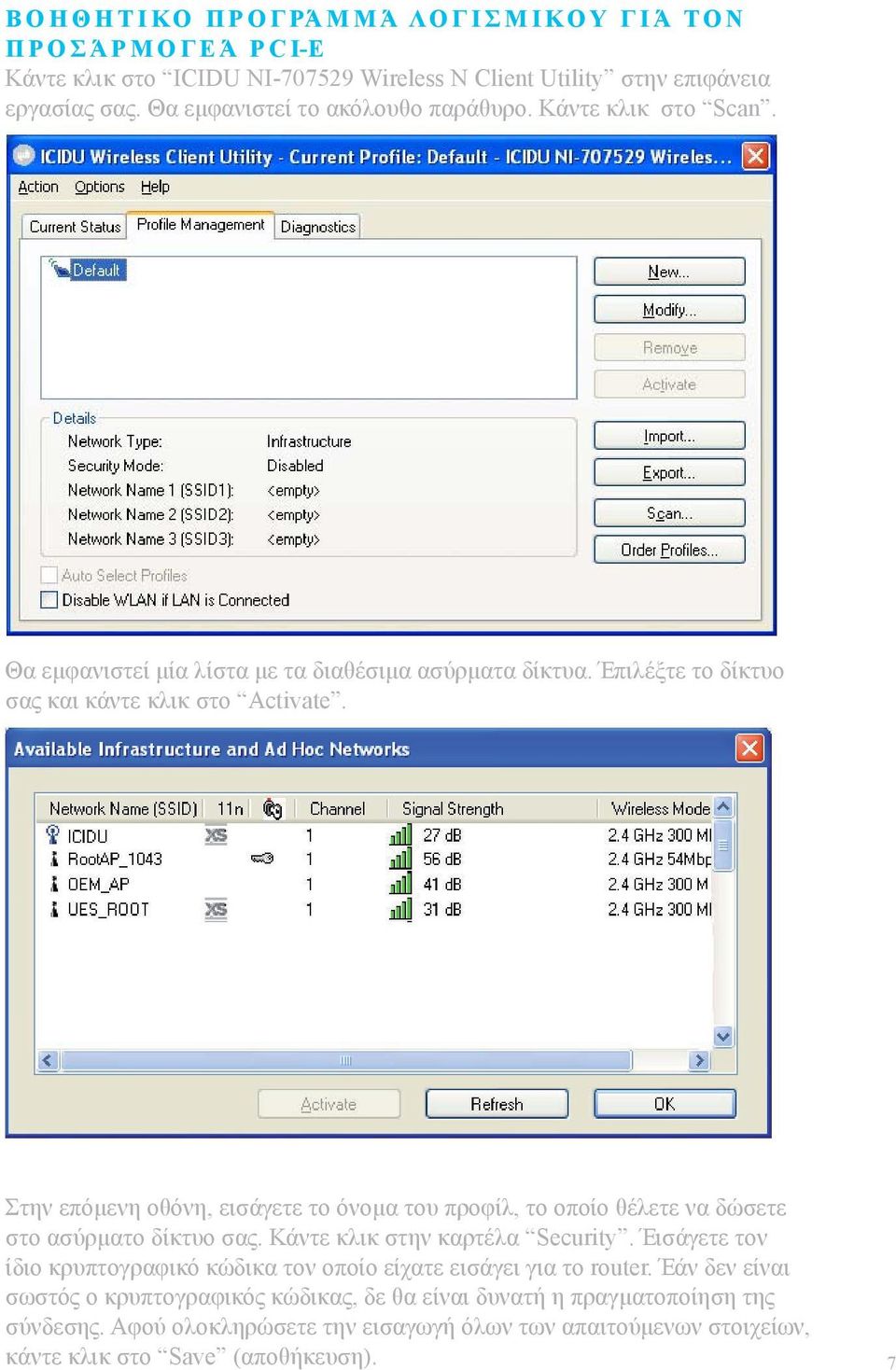Select the ICIDU network name
Screen dimensions: 896x1370
88,835
